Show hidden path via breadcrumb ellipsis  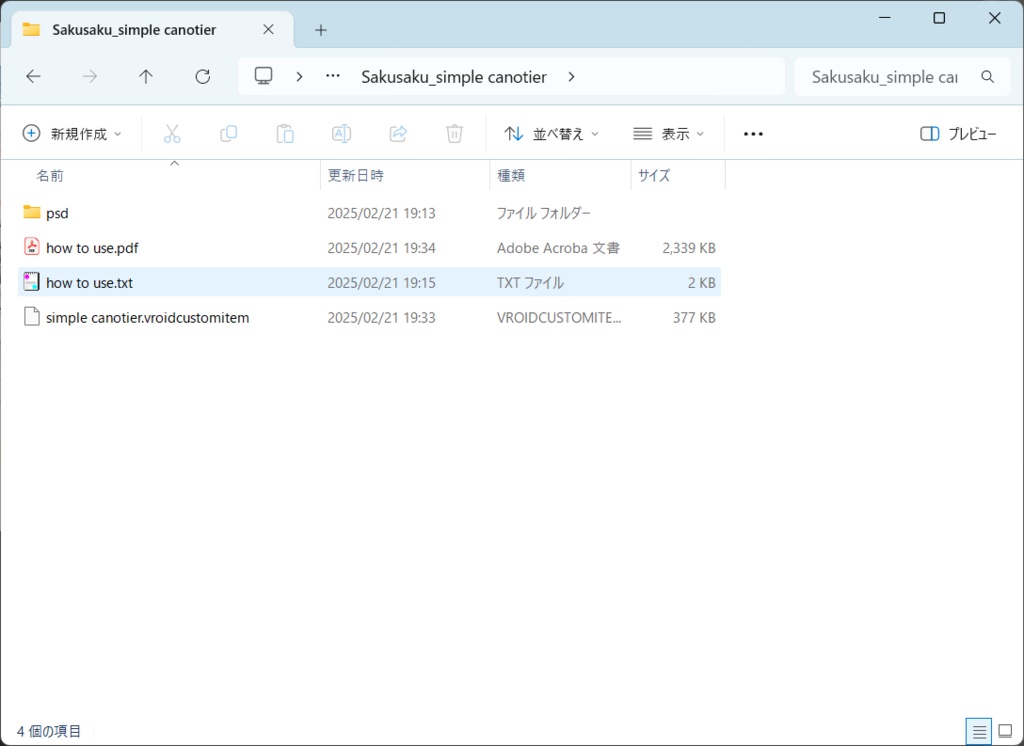pos(333,76)
